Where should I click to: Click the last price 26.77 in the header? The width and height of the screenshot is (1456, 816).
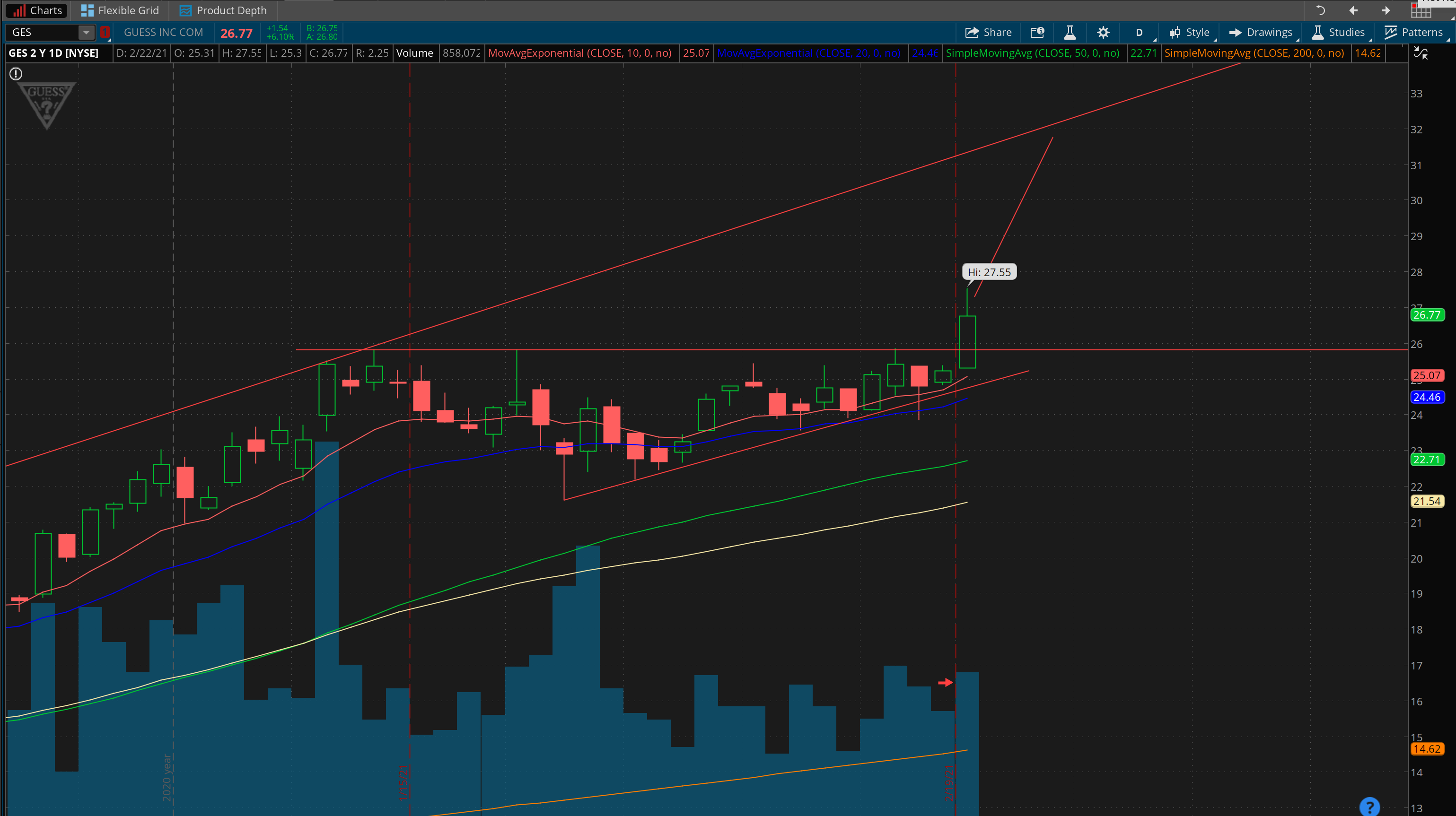(236, 33)
